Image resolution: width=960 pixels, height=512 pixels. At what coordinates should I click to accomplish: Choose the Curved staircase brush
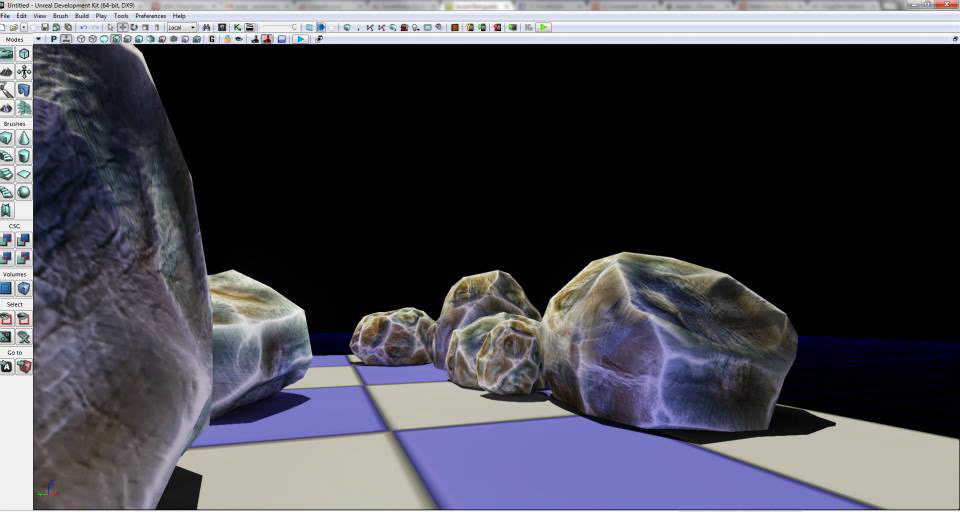(x=6, y=156)
